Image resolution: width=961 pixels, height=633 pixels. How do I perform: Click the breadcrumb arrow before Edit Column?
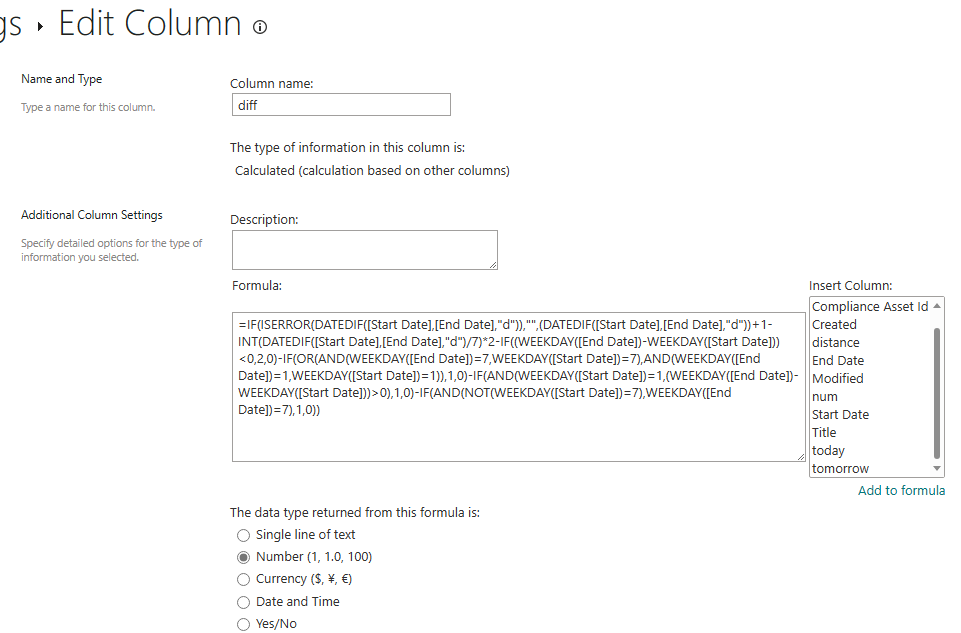point(40,26)
